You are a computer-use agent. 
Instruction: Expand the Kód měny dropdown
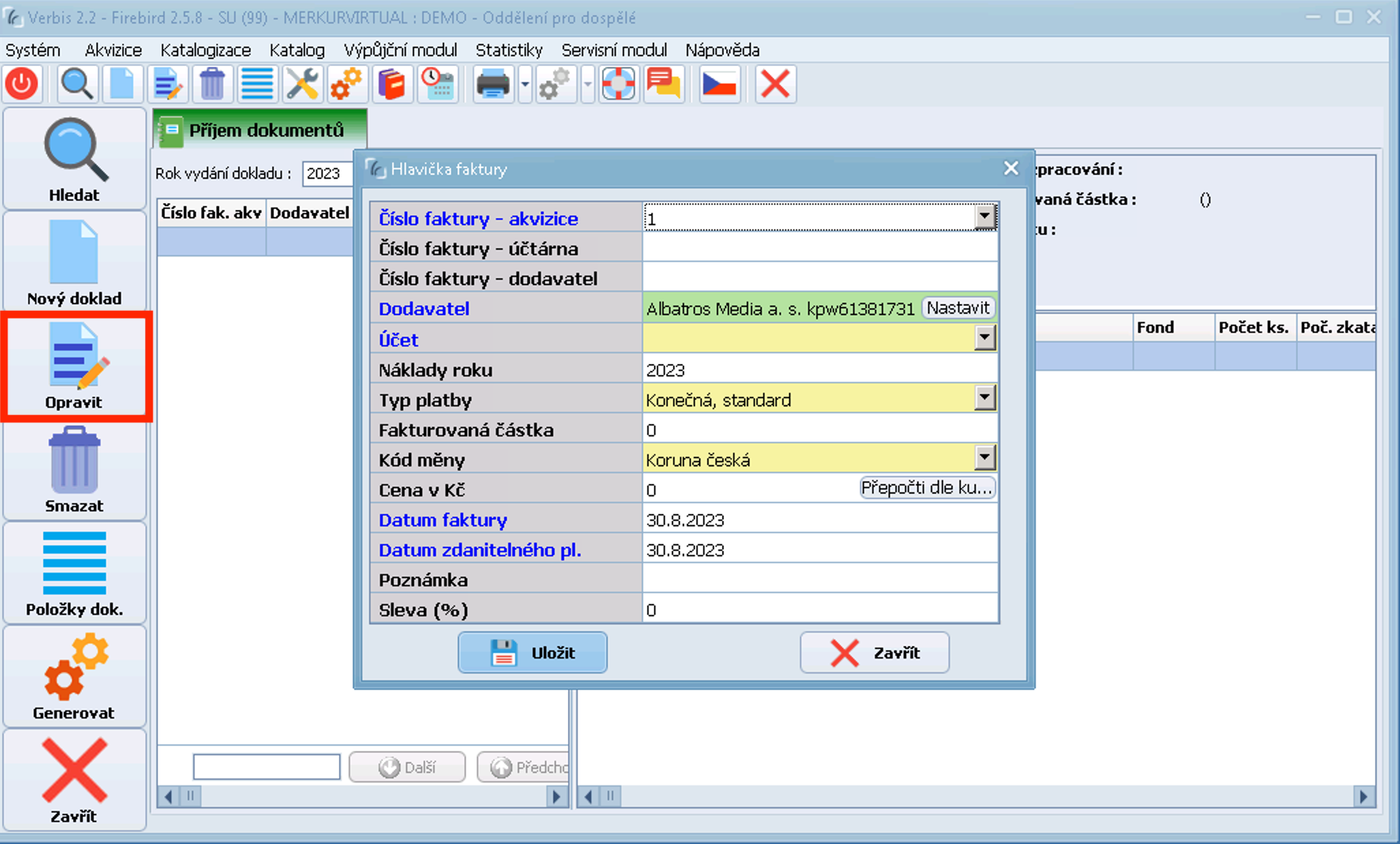pos(984,457)
